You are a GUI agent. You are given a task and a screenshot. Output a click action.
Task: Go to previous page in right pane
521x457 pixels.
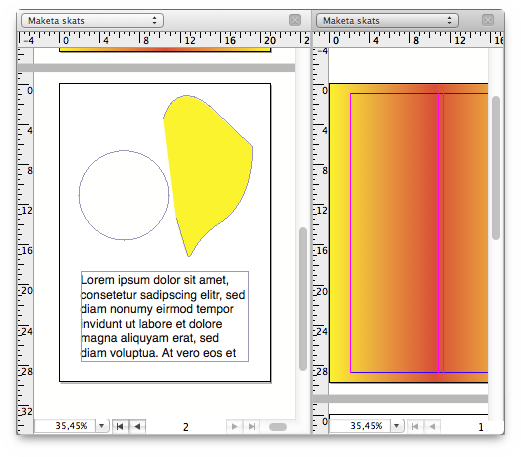(x=432, y=426)
